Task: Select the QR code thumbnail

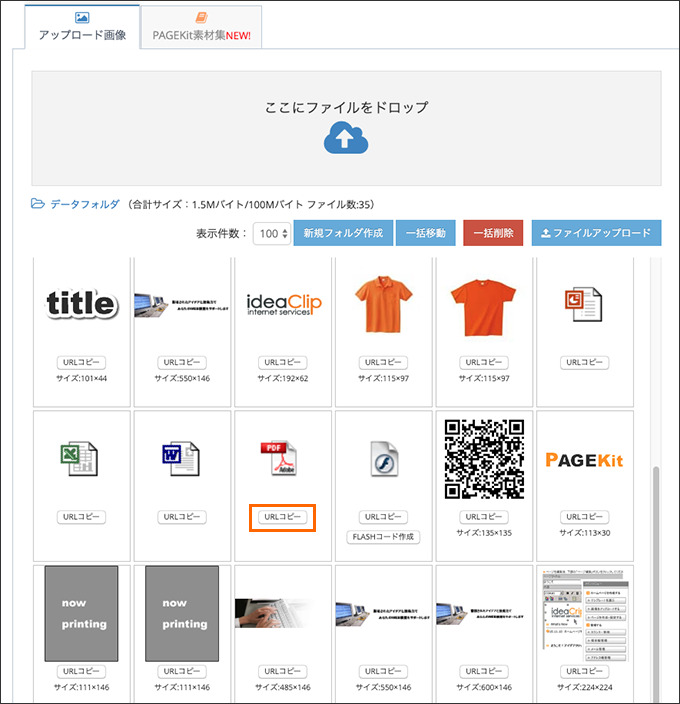Action: [x=484, y=459]
